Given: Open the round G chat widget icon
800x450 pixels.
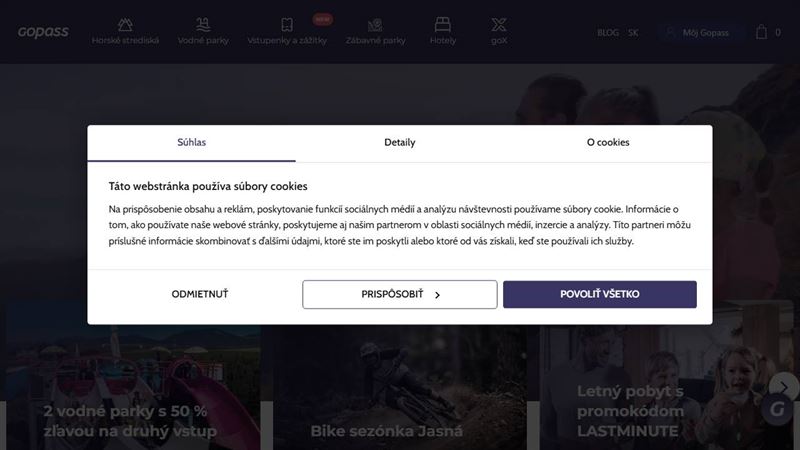Looking at the screenshot, I should point(777,409).
